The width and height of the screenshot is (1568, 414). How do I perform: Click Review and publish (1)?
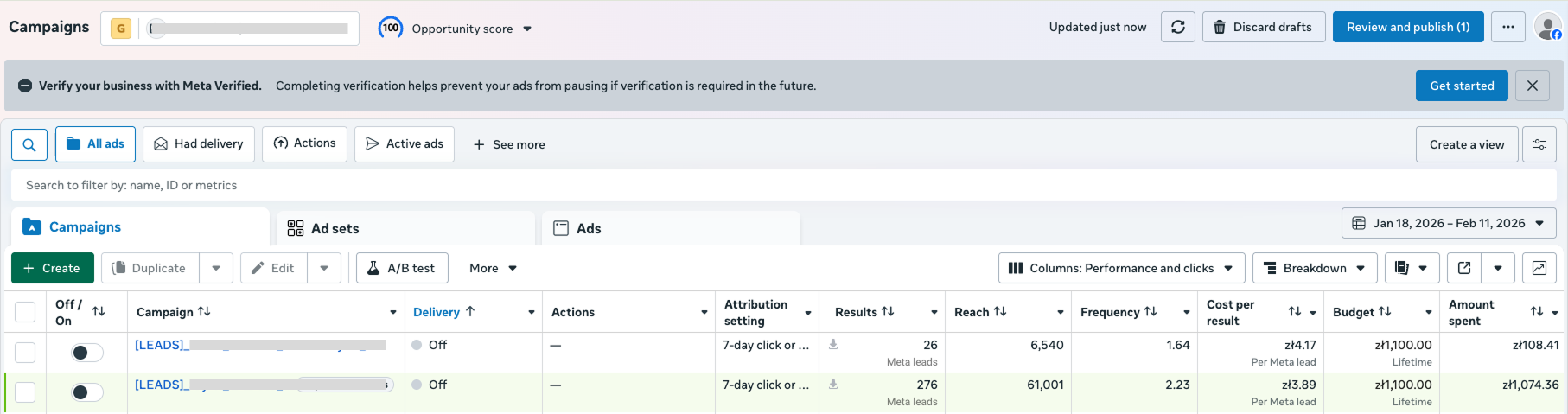click(x=1408, y=27)
